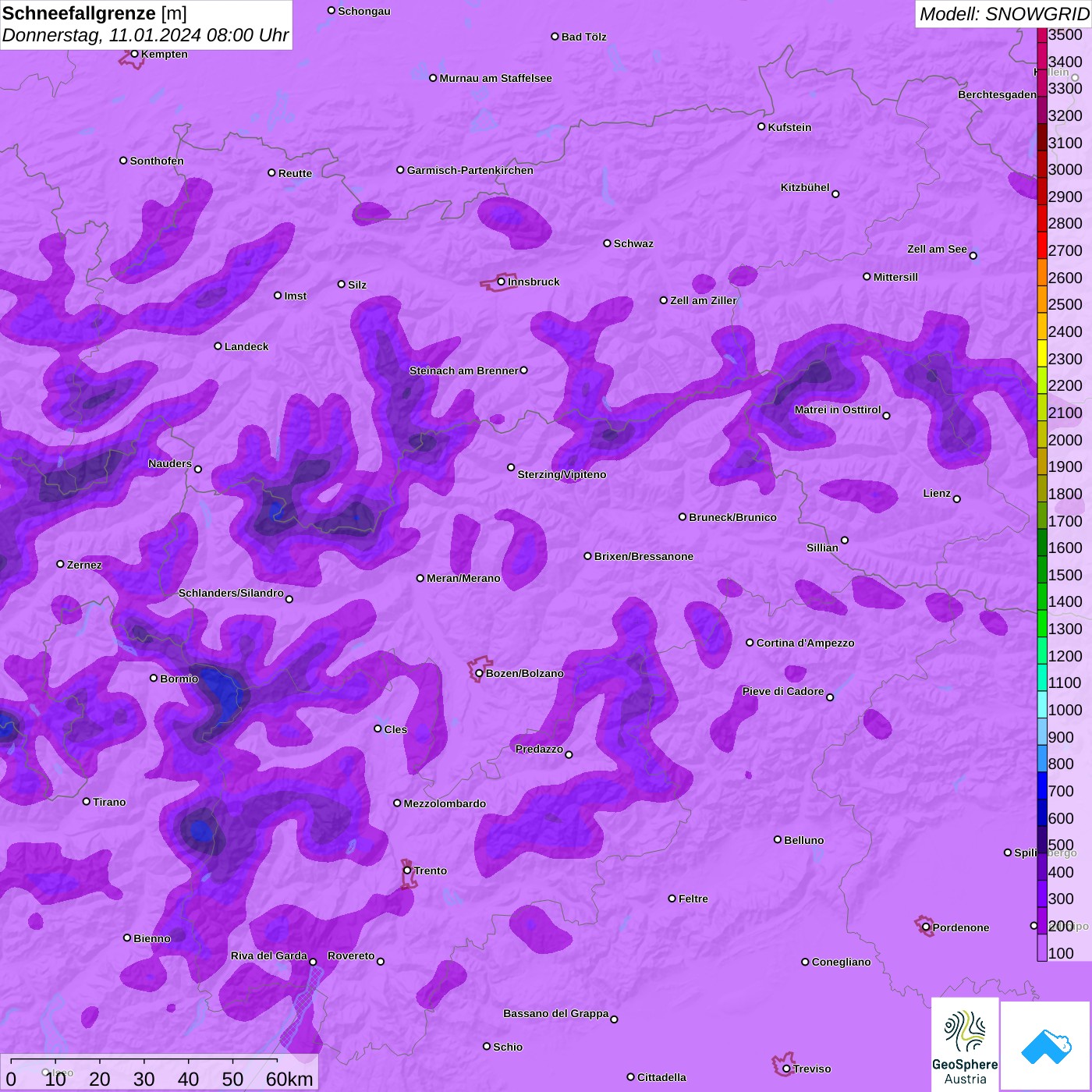Click the Bormio location dot
Image resolution: width=1092 pixels, height=1092 pixels.
154,678
